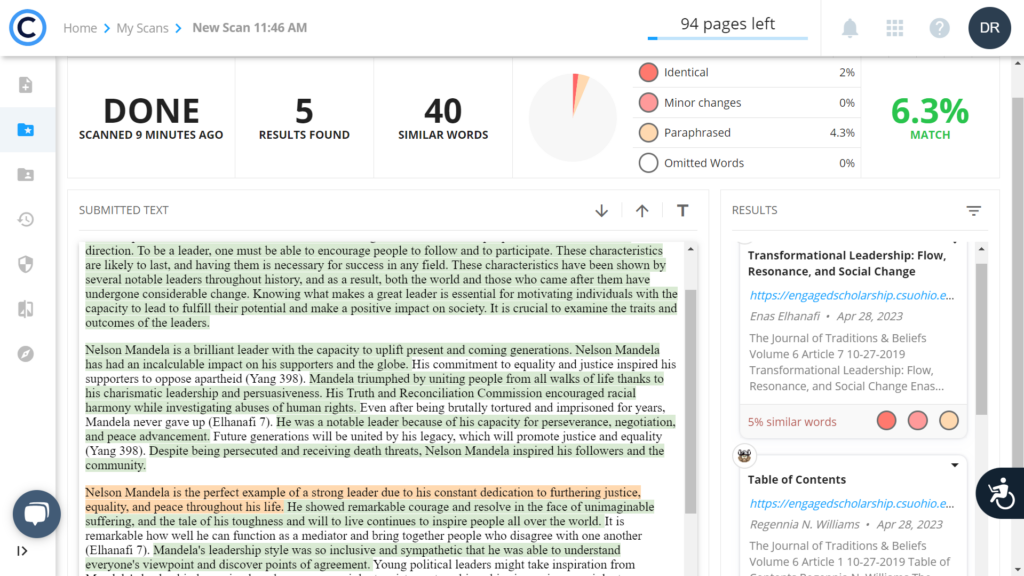Open the apps grid menu
This screenshot has width=1024, height=576.
(x=895, y=28)
